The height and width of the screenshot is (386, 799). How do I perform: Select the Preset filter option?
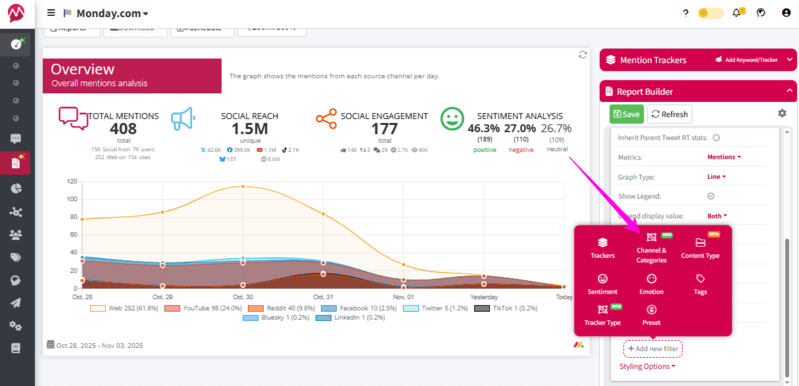coord(651,316)
